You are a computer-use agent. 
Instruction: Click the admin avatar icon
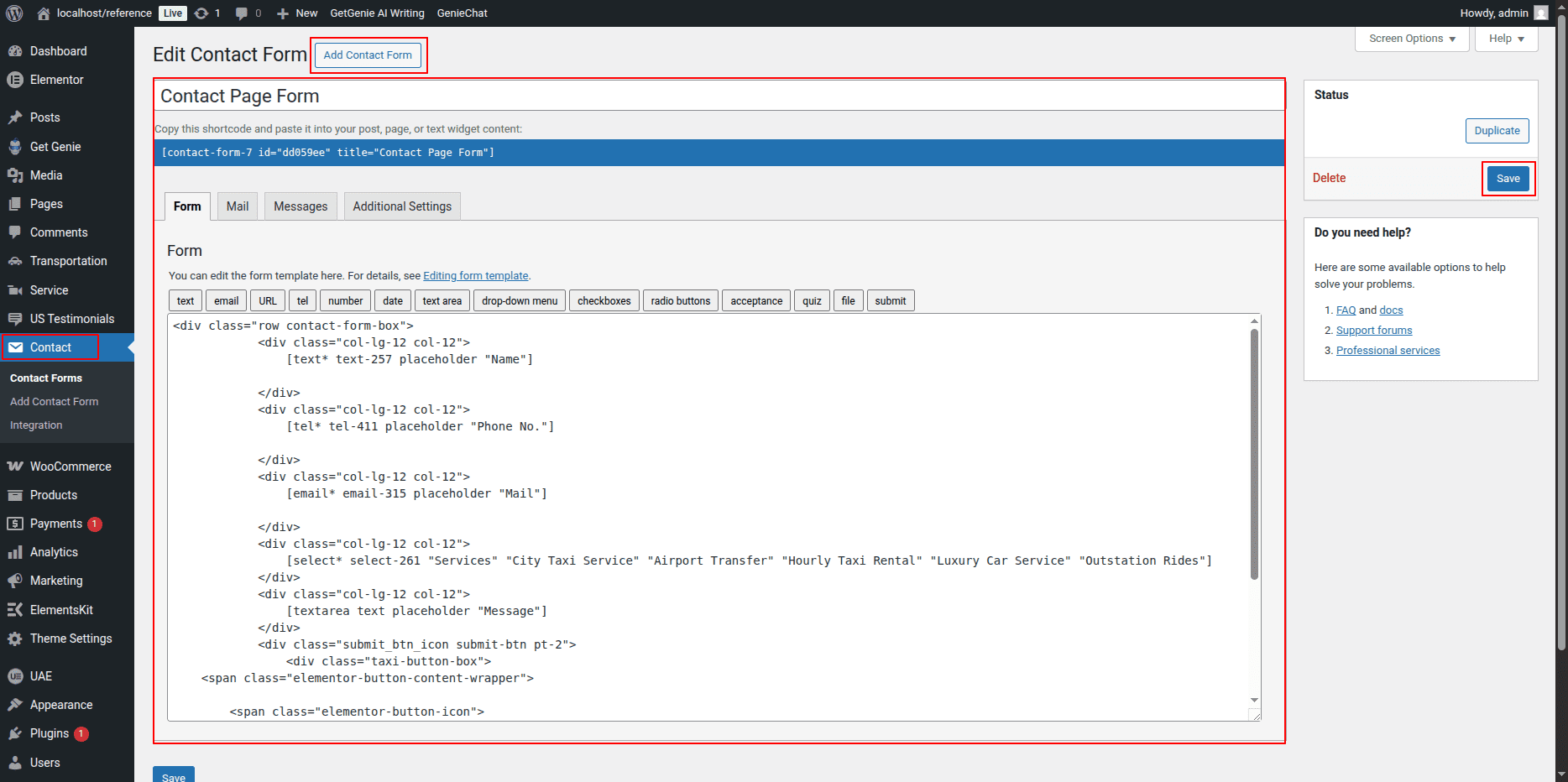(1541, 13)
